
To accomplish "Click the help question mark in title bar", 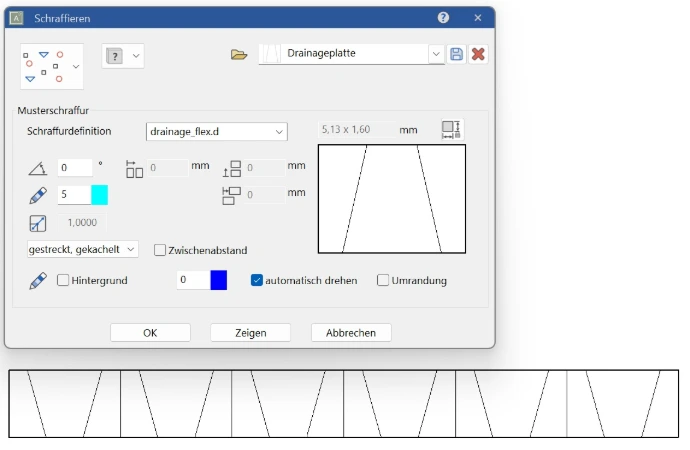I will tap(444, 18).
